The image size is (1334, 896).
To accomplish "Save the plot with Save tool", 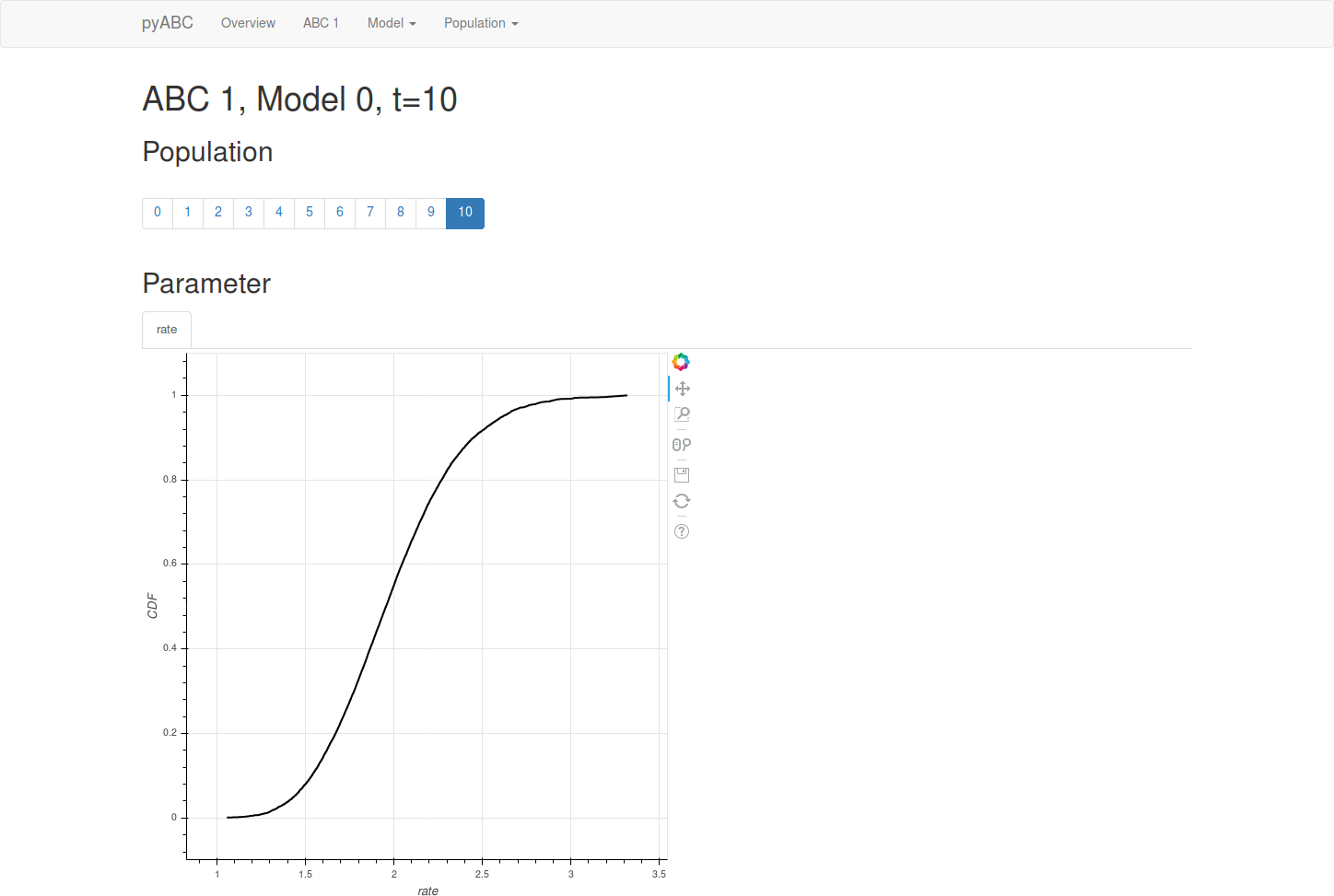I will (682, 475).
